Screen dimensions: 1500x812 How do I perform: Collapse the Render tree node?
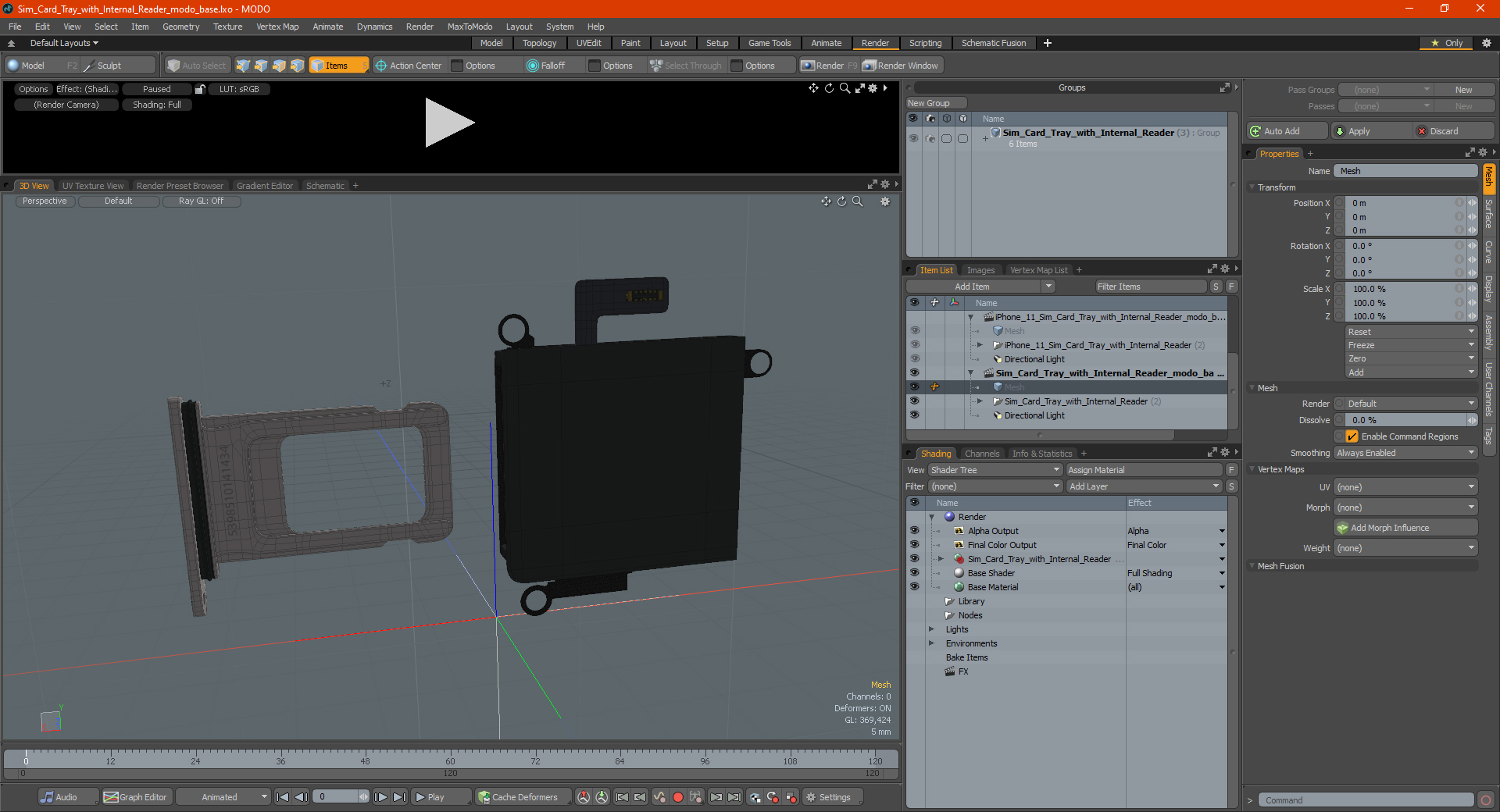931,517
